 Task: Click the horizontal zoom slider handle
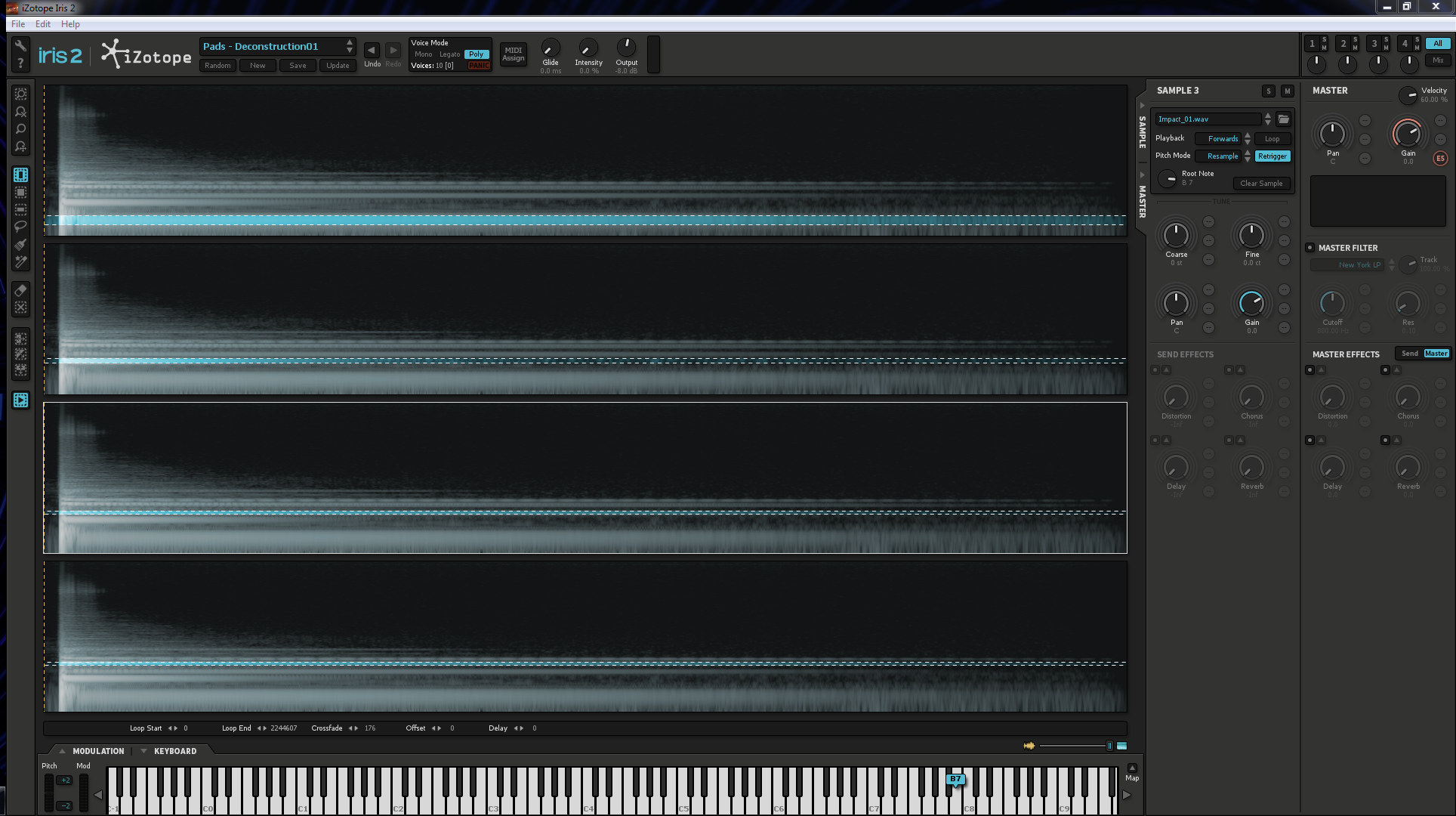coord(1109,746)
